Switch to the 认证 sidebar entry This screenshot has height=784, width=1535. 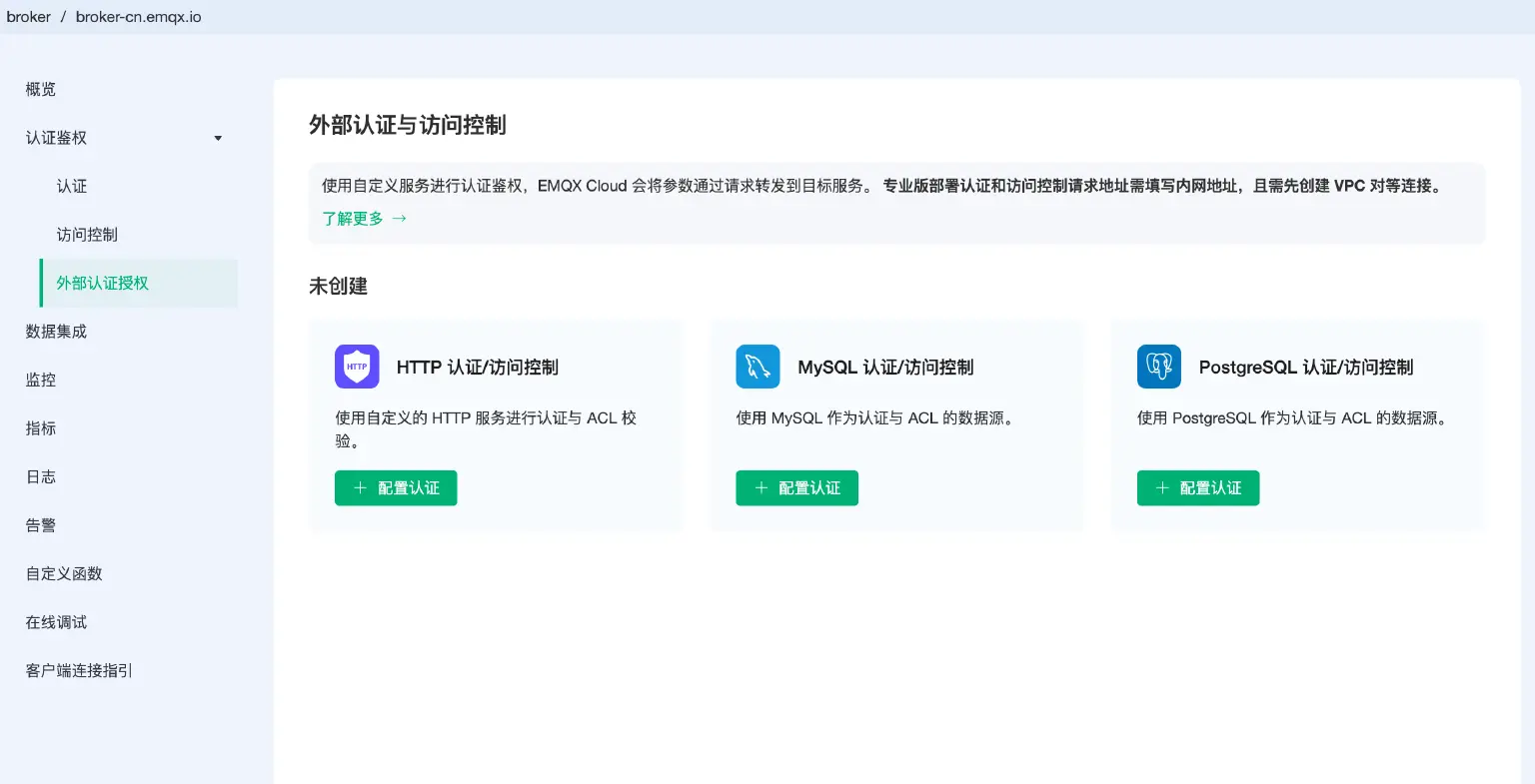click(73, 186)
